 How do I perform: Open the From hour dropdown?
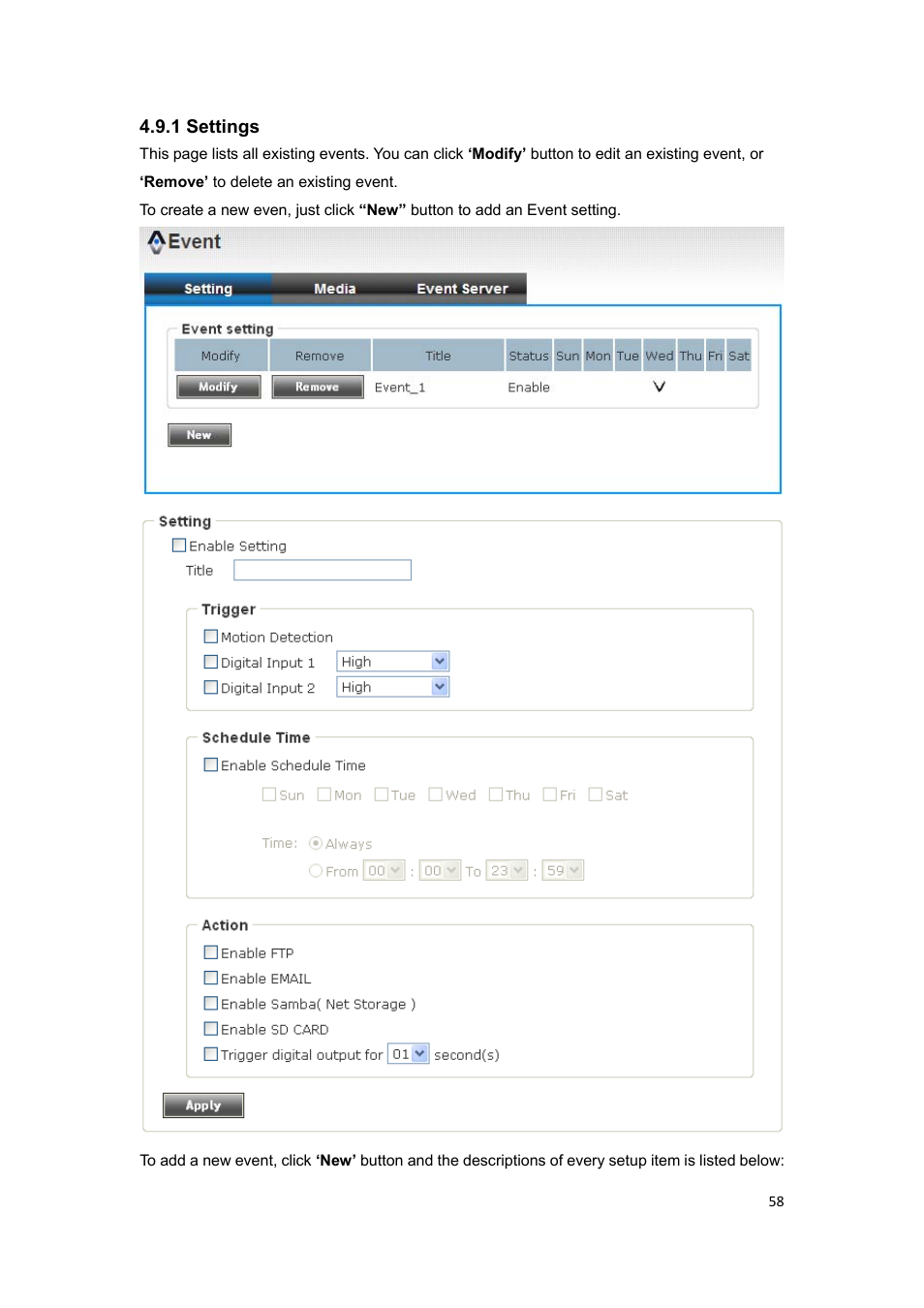(385, 871)
